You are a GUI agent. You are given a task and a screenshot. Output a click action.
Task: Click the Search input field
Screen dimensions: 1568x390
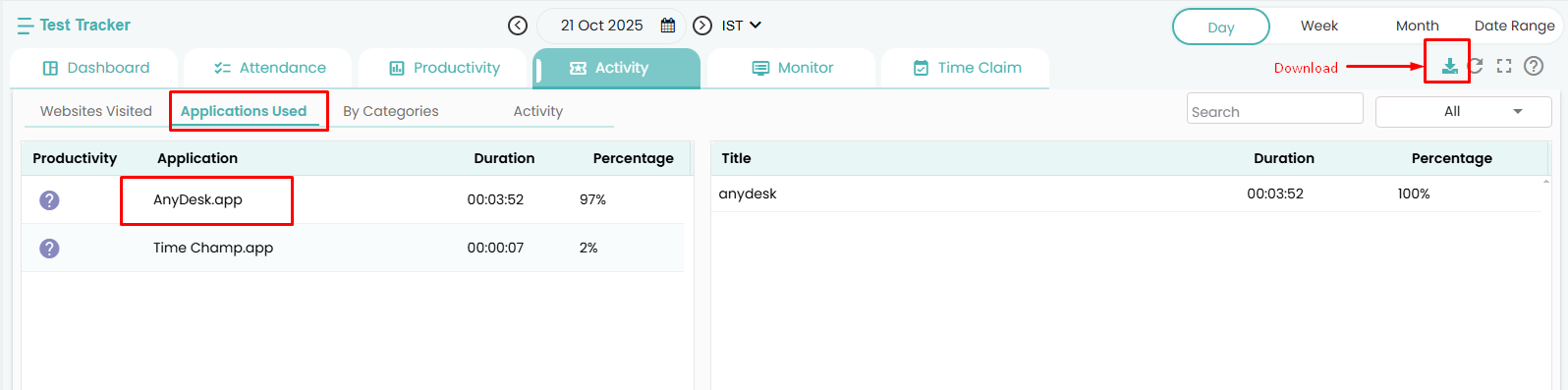point(1275,109)
